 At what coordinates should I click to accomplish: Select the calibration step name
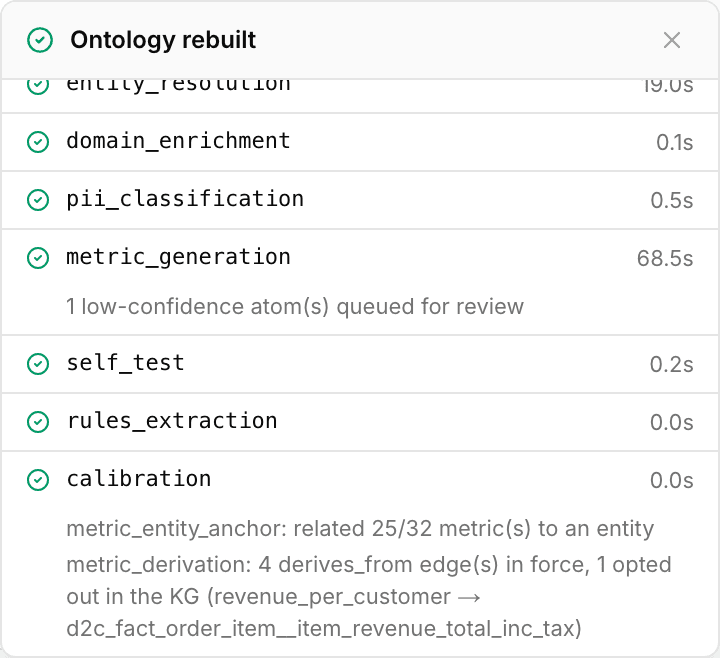139,479
